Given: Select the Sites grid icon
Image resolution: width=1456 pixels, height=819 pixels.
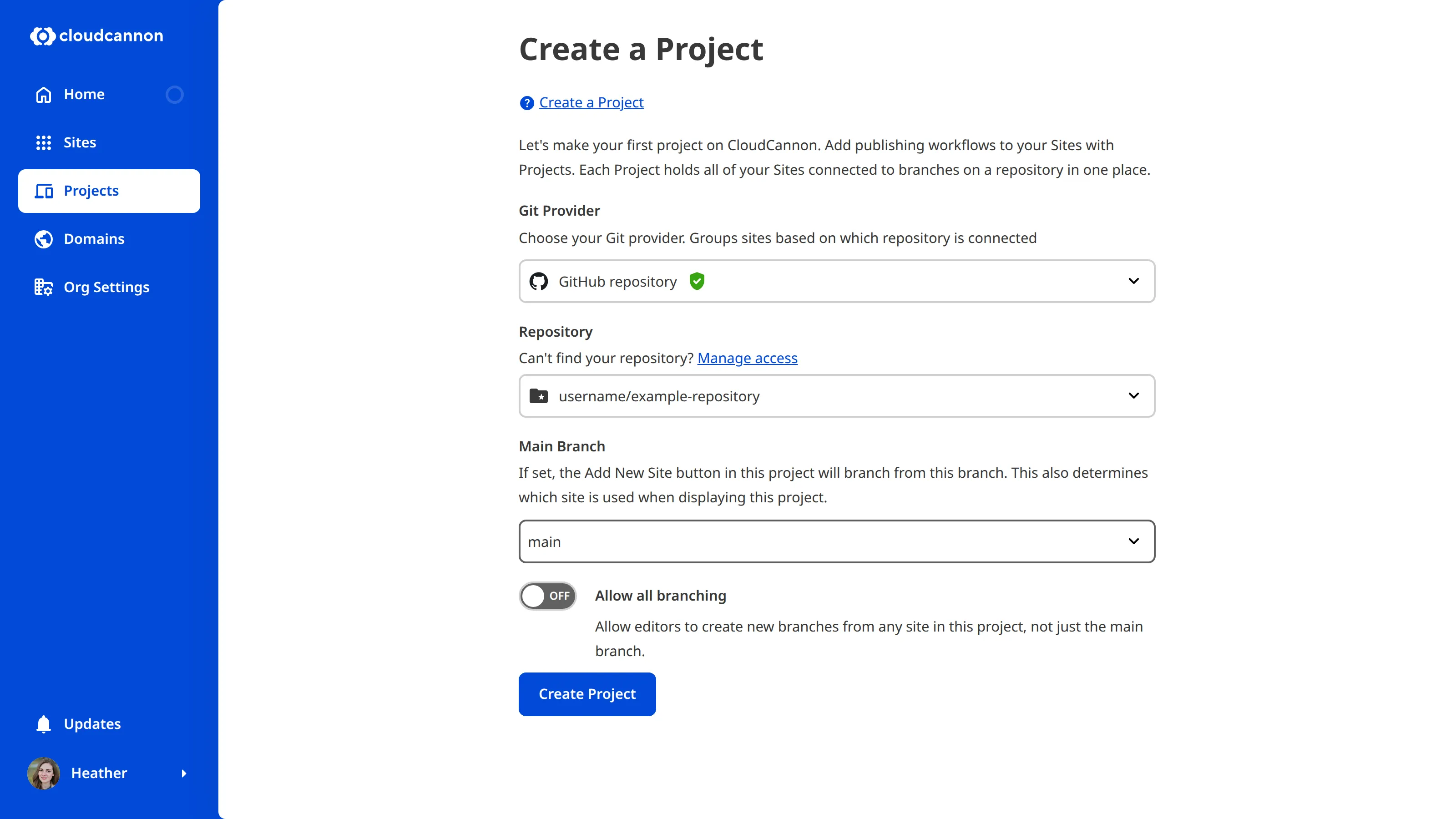Looking at the screenshot, I should pyautogui.click(x=43, y=142).
